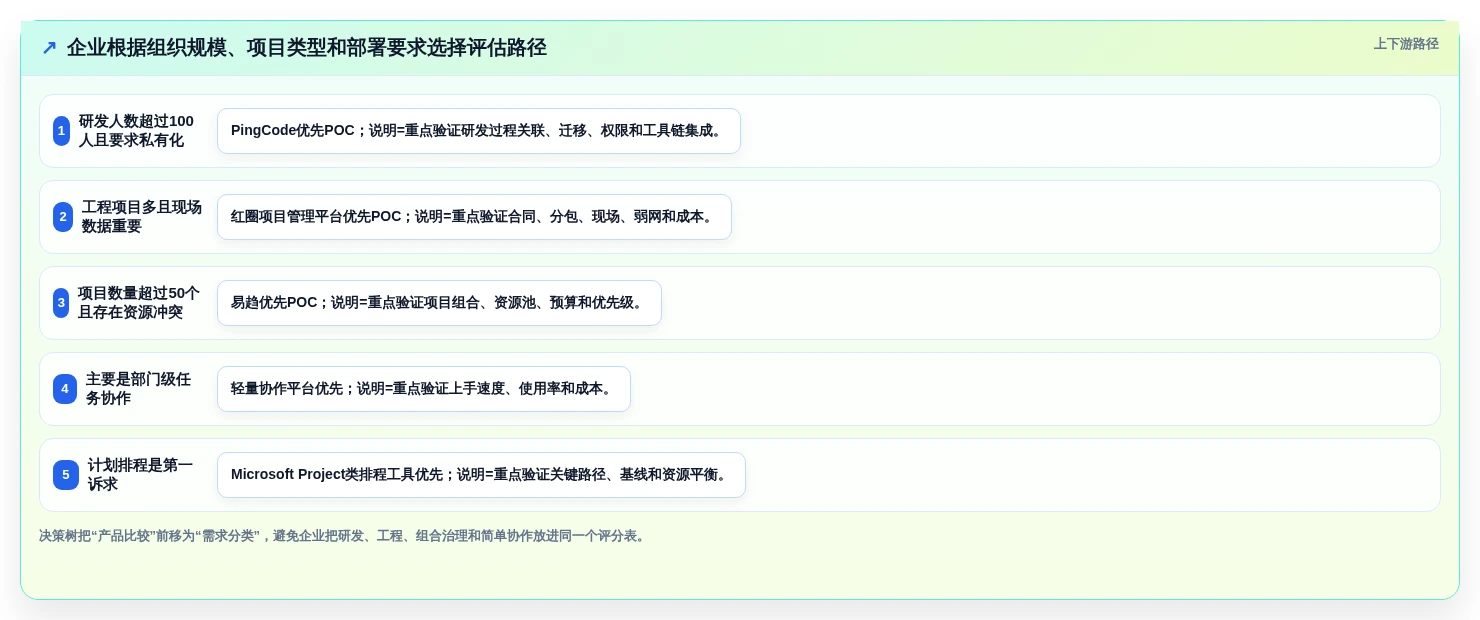1480x620 pixels.
Task: Click the condition 计划排程是第一诉求
Action: pyautogui.click(x=140, y=475)
